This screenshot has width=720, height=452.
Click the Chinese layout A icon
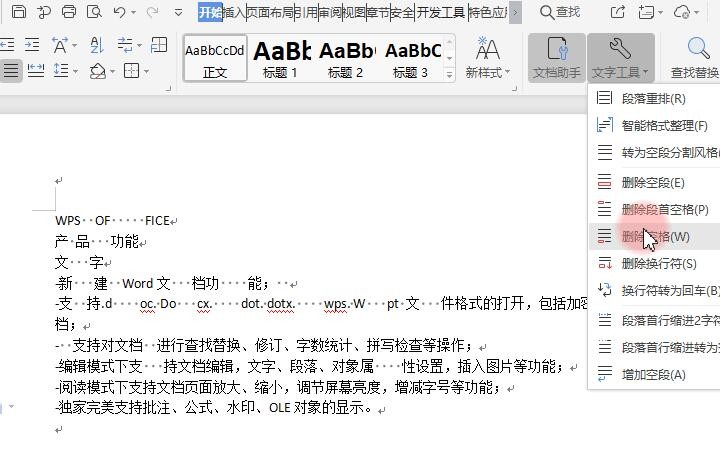pos(60,45)
